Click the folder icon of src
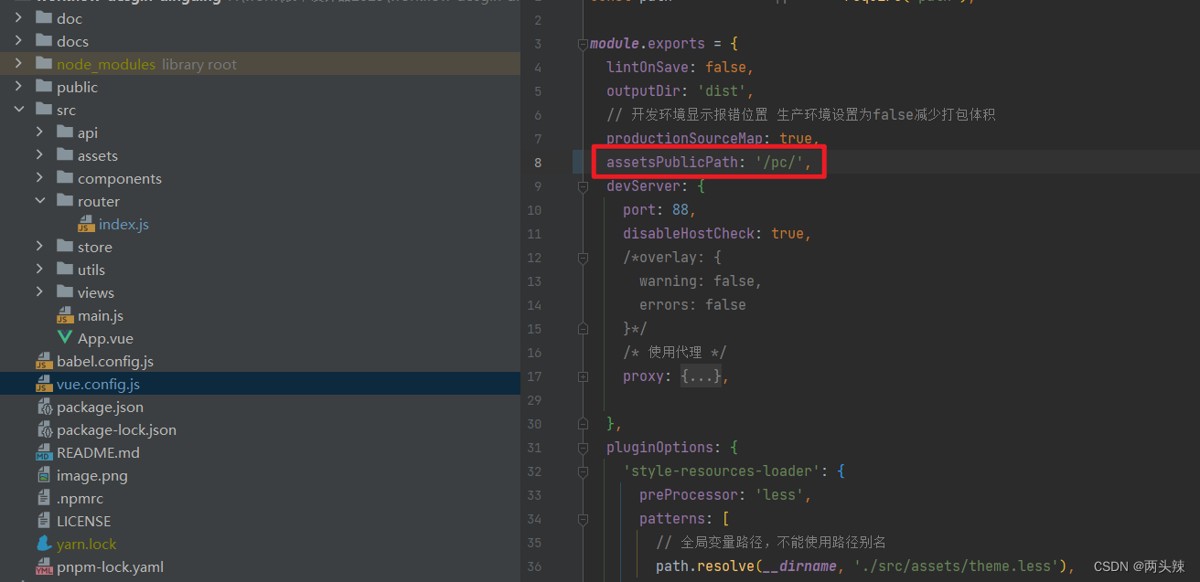Image resolution: width=1200 pixels, height=582 pixels. coord(43,110)
